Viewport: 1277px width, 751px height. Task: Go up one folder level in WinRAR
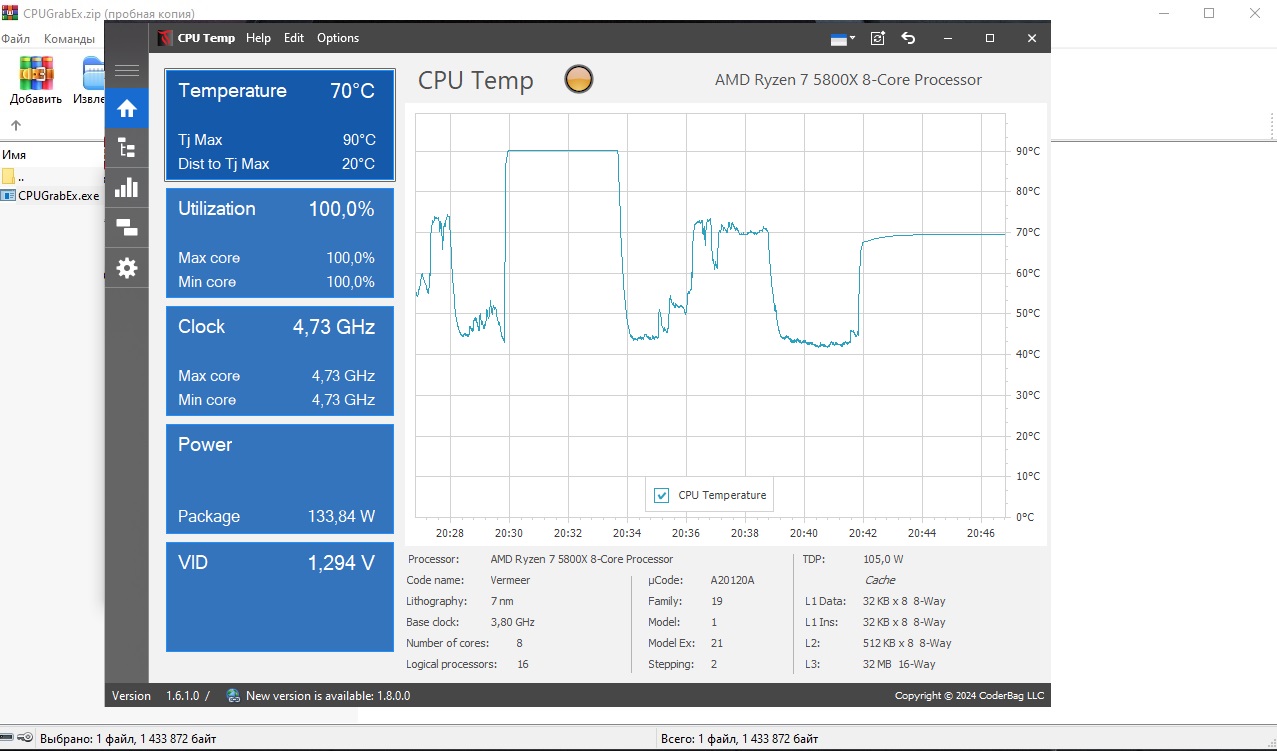click(x=15, y=126)
